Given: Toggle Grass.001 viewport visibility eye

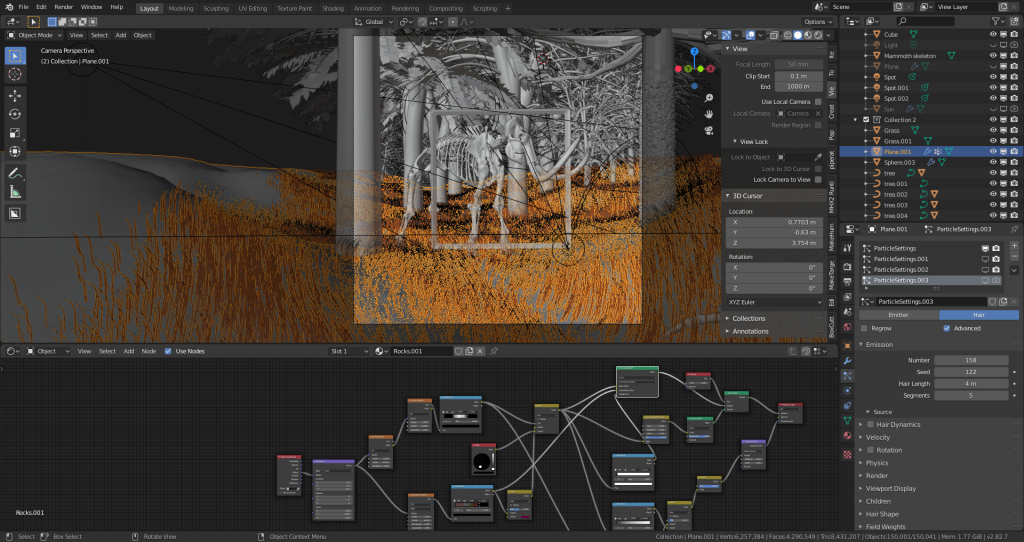Looking at the screenshot, I should tap(993, 140).
